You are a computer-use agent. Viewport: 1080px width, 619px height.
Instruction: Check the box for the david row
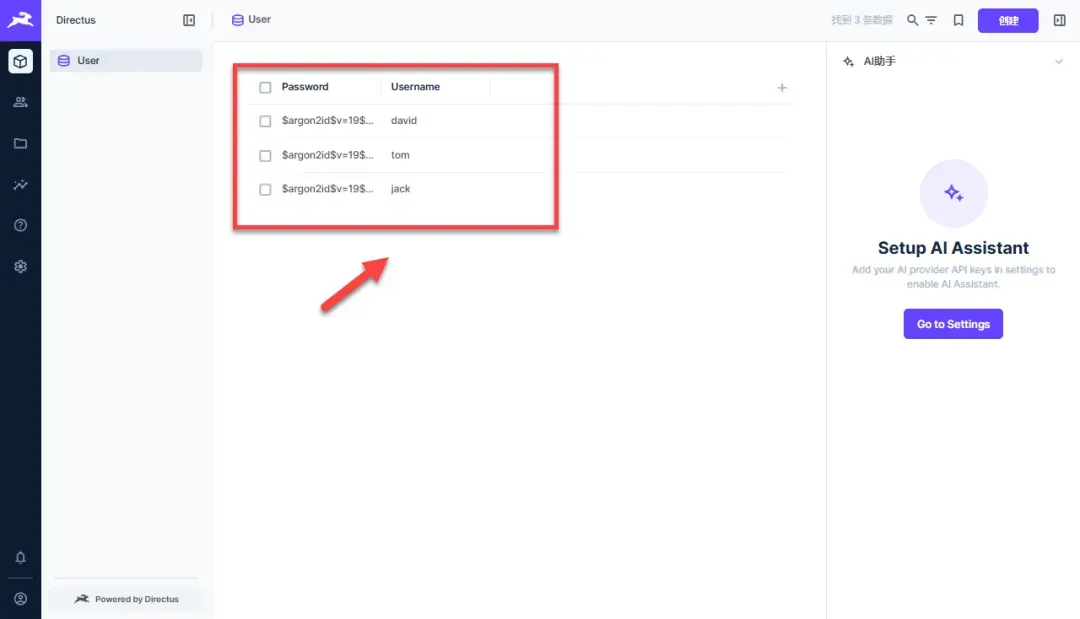[265, 121]
